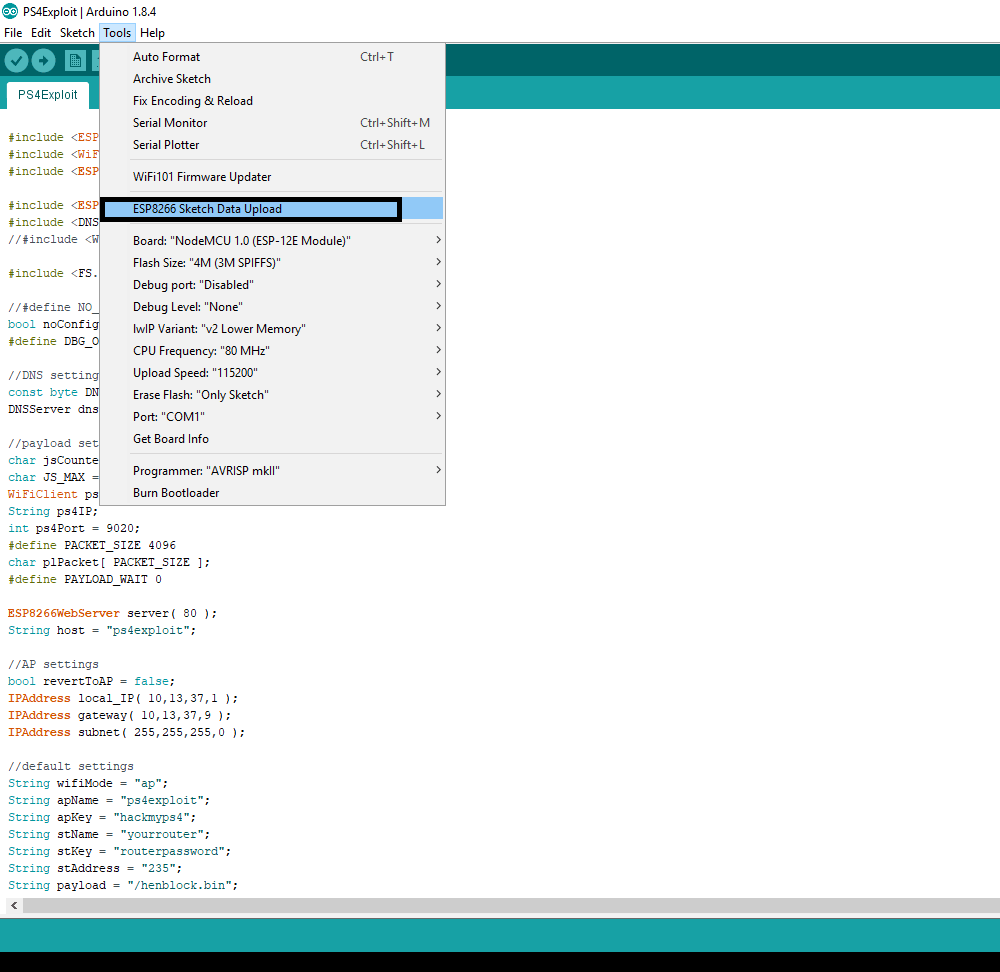Click the code line "String ps4IP;"
Screen dimensions: 1000x972
tap(53, 511)
